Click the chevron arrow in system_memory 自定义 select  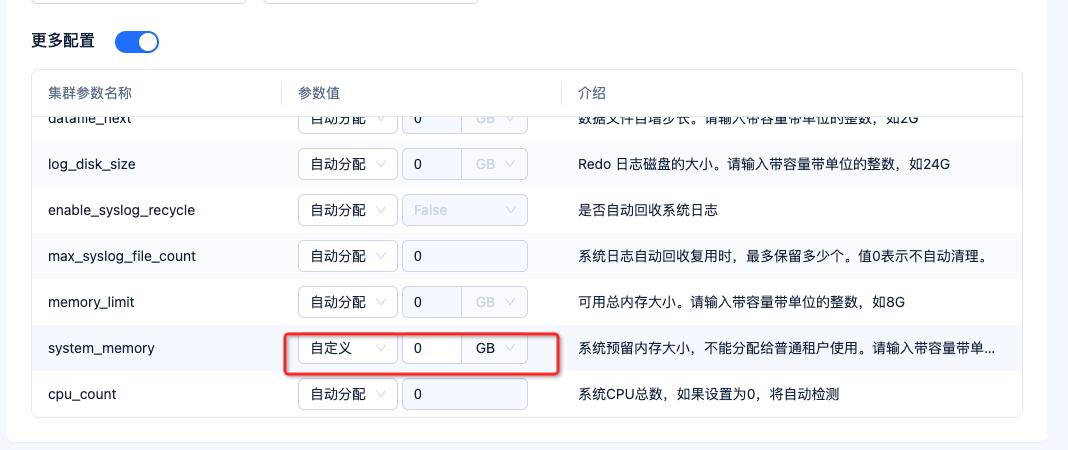(381, 348)
